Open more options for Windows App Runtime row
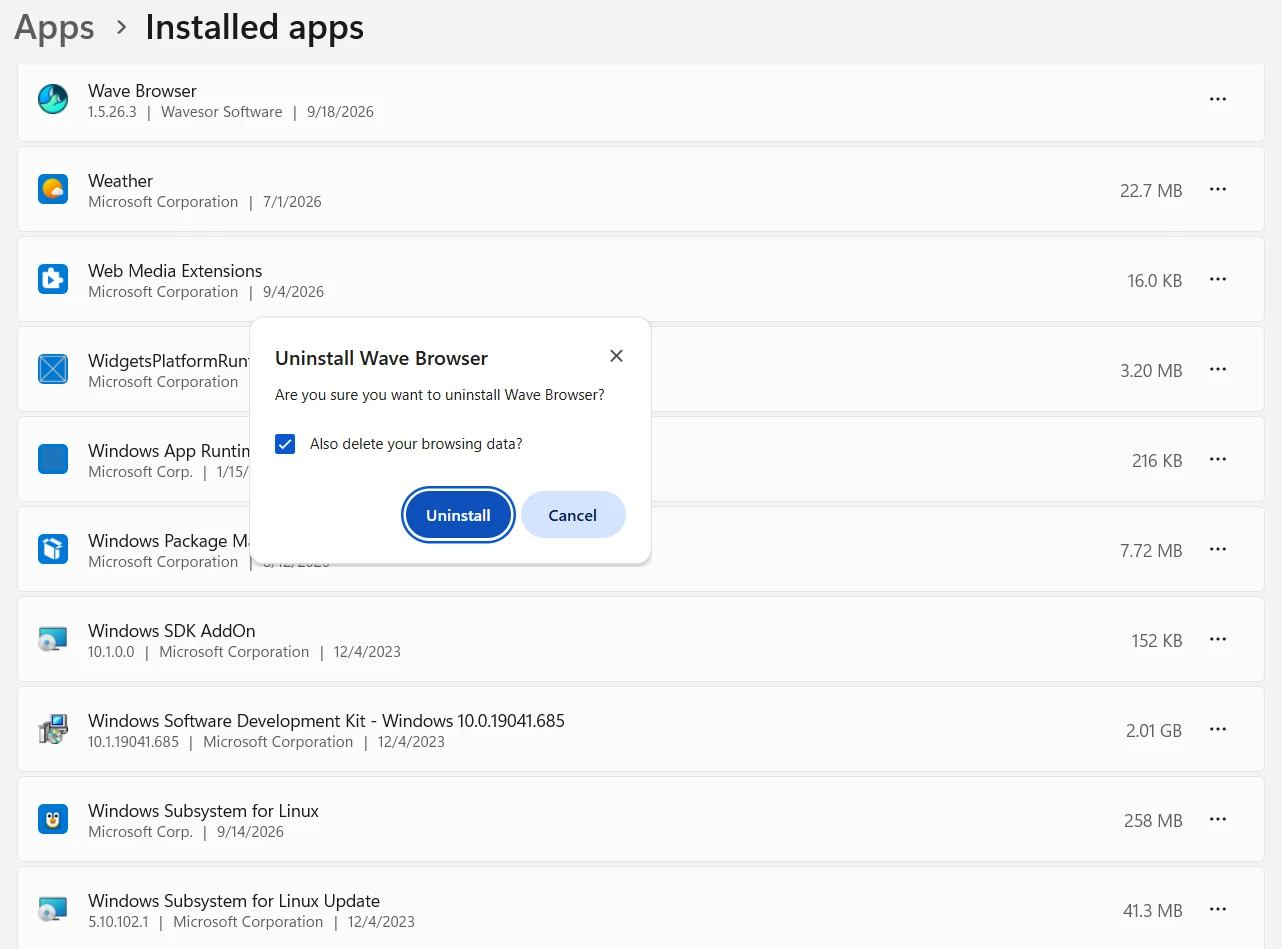1282x949 pixels. coord(1218,459)
